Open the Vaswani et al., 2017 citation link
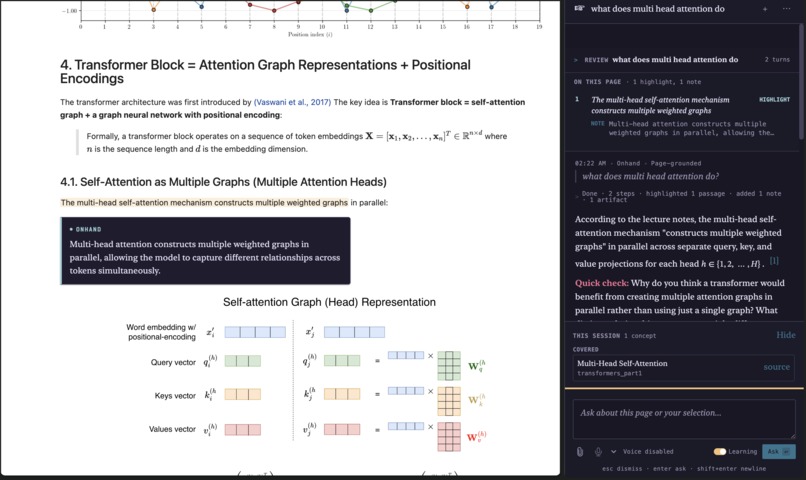 [x=292, y=102]
